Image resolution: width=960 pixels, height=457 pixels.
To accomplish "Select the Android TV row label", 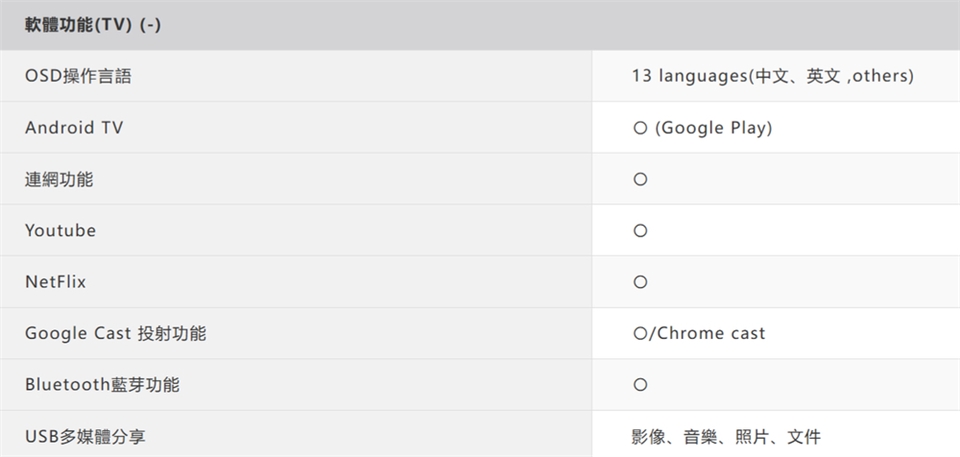I will (x=74, y=128).
